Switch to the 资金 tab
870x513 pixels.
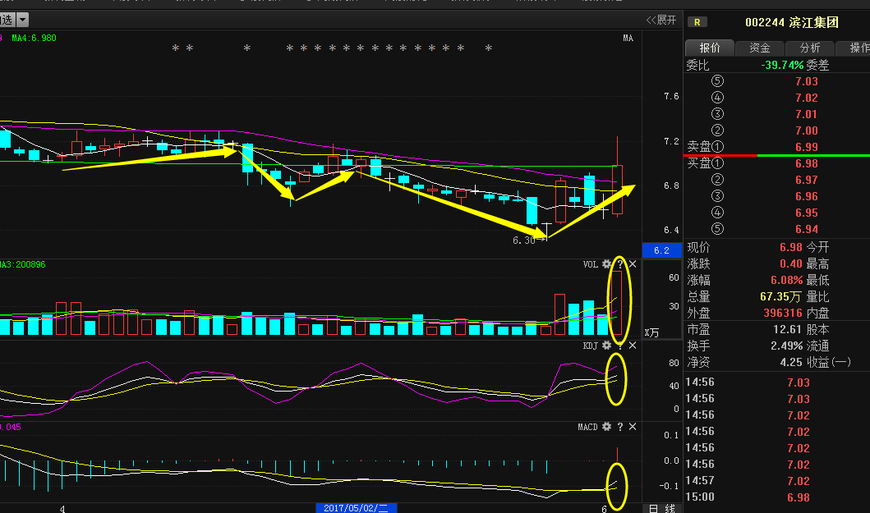tap(760, 48)
